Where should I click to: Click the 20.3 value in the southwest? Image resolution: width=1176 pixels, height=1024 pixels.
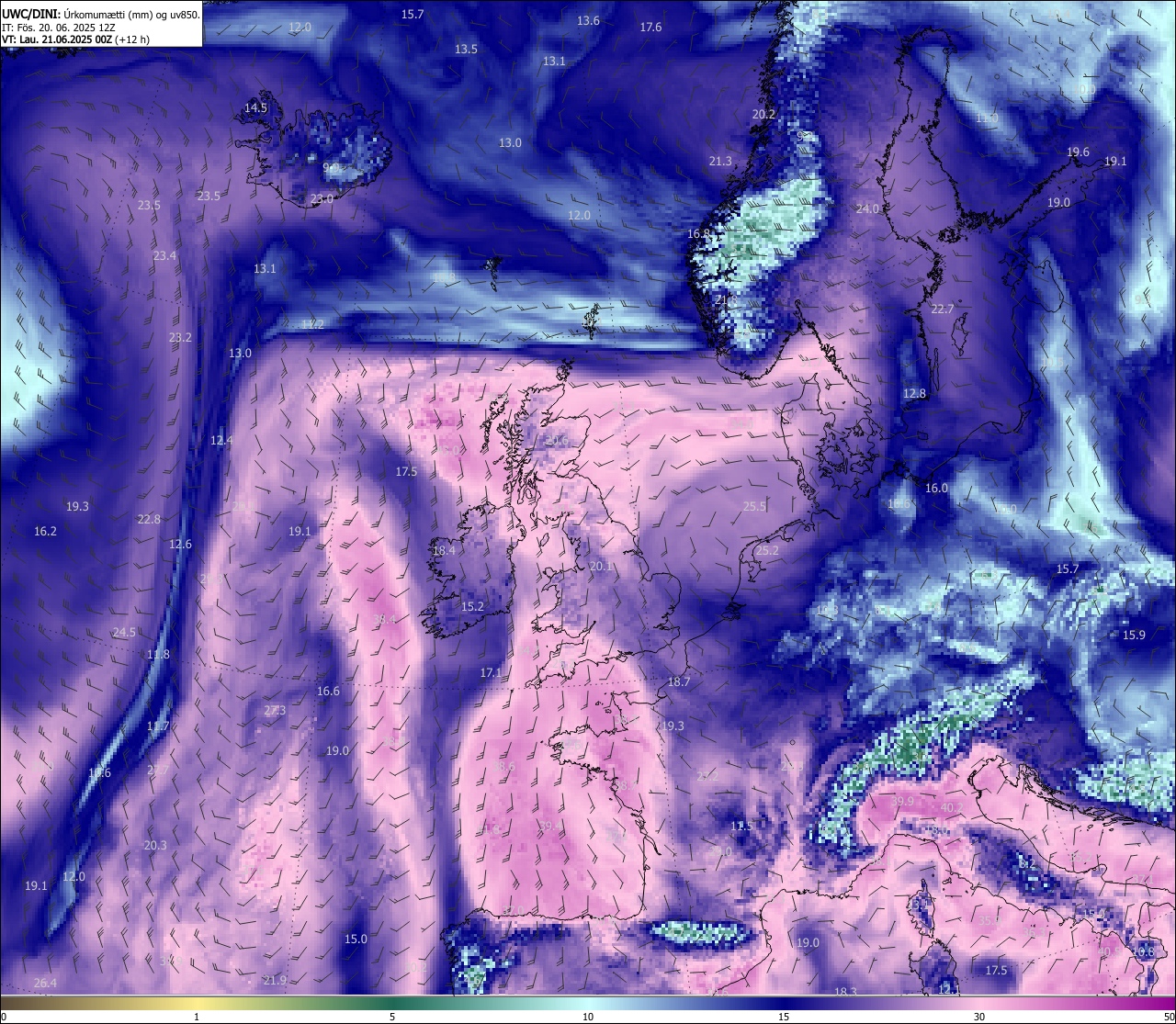pyautogui.click(x=155, y=845)
